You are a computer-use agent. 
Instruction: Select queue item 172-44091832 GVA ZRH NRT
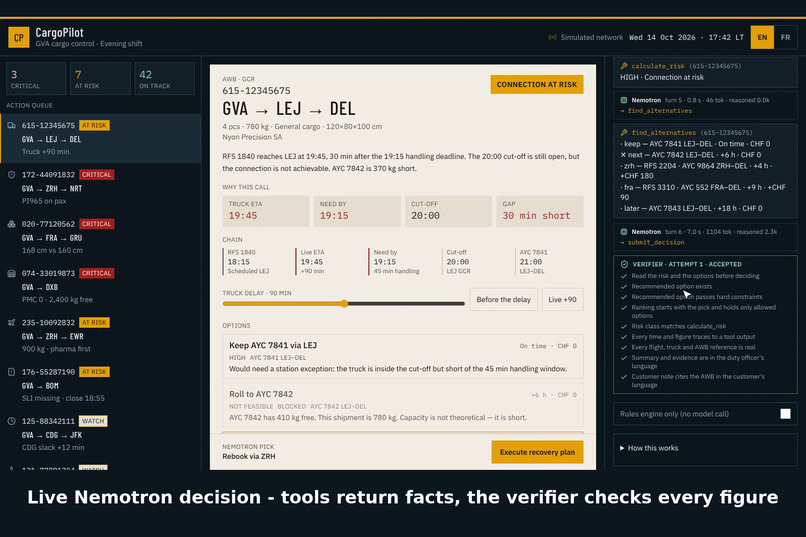(x=101, y=188)
